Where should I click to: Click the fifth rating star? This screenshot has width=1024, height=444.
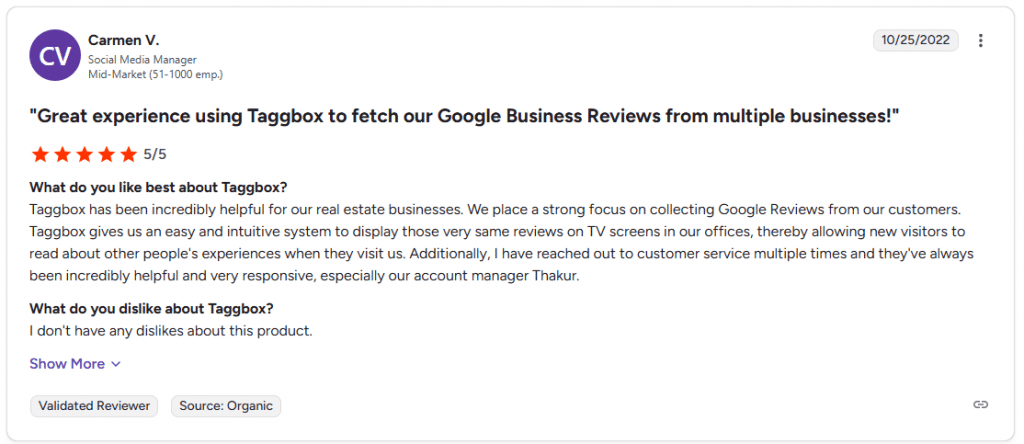click(x=128, y=154)
